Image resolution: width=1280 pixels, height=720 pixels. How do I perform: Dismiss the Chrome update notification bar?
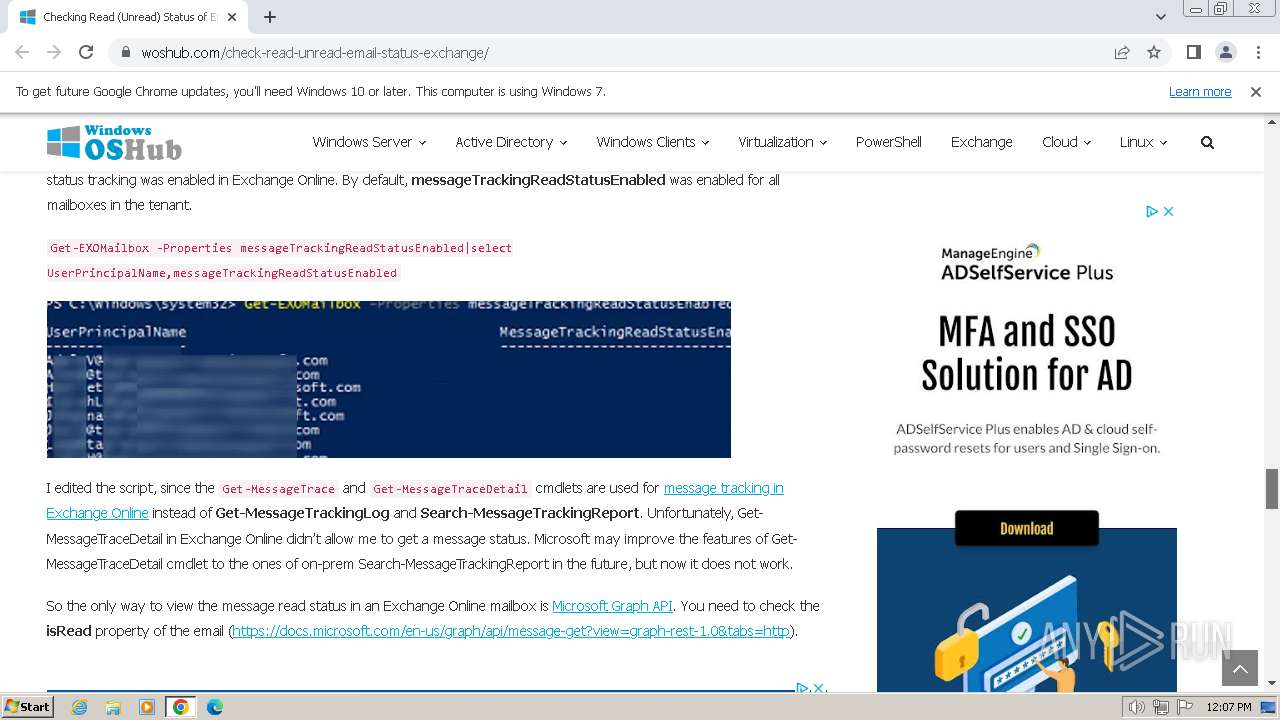1256,91
